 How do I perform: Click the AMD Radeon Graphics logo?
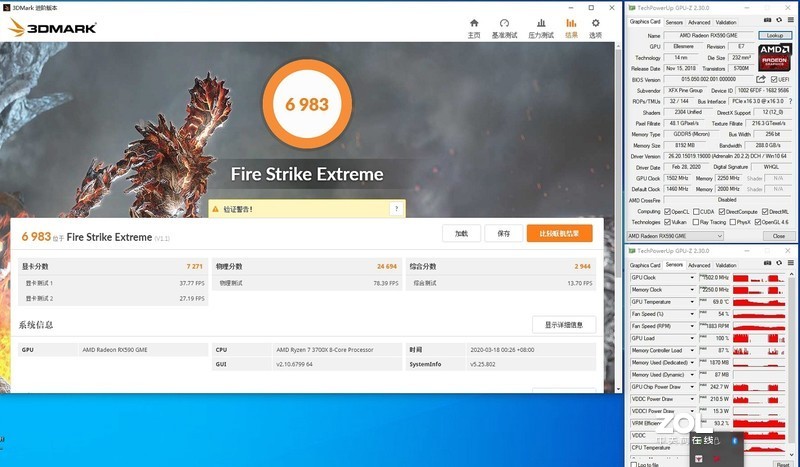774,57
